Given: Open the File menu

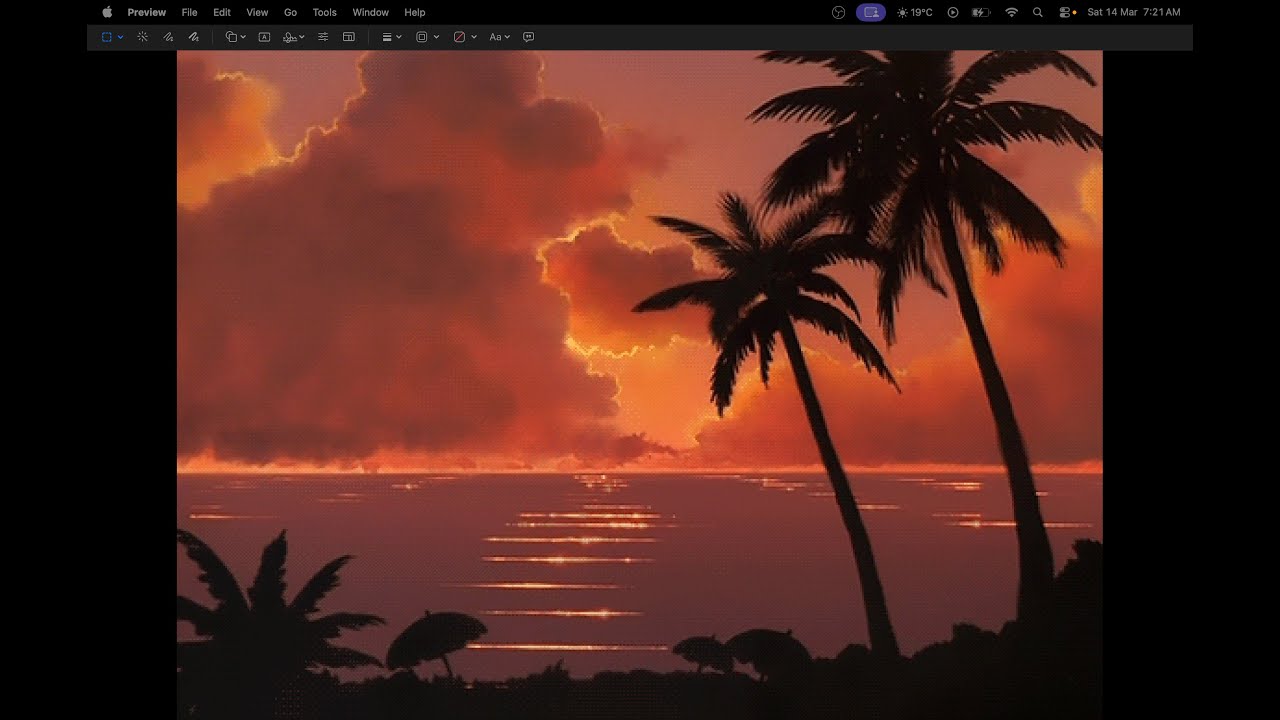Looking at the screenshot, I should [x=190, y=12].
